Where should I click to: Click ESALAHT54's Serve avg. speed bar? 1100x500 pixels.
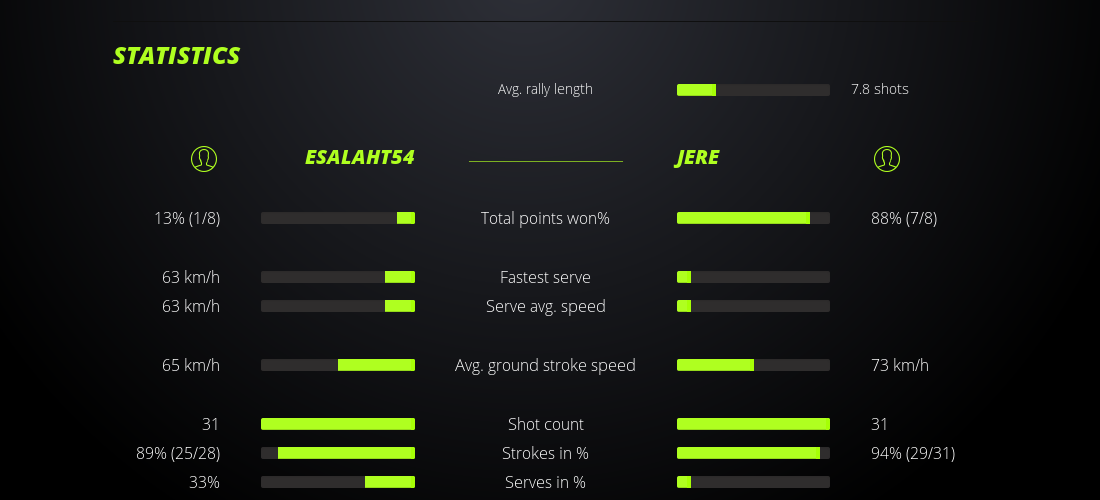pyautogui.click(x=338, y=306)
